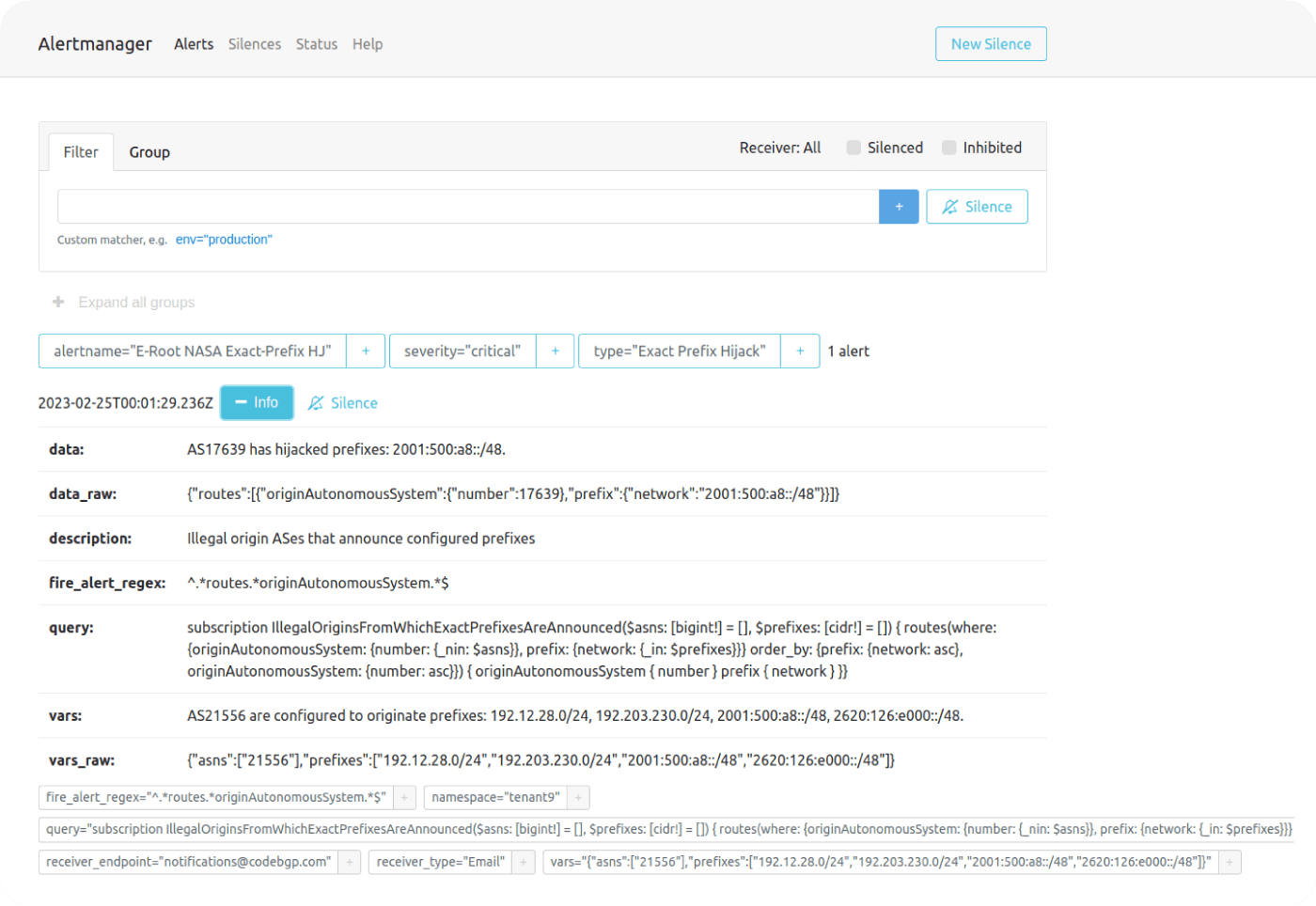Click the alertname="E-Root NASA Exact-Prefix HJ" group label

193,351
